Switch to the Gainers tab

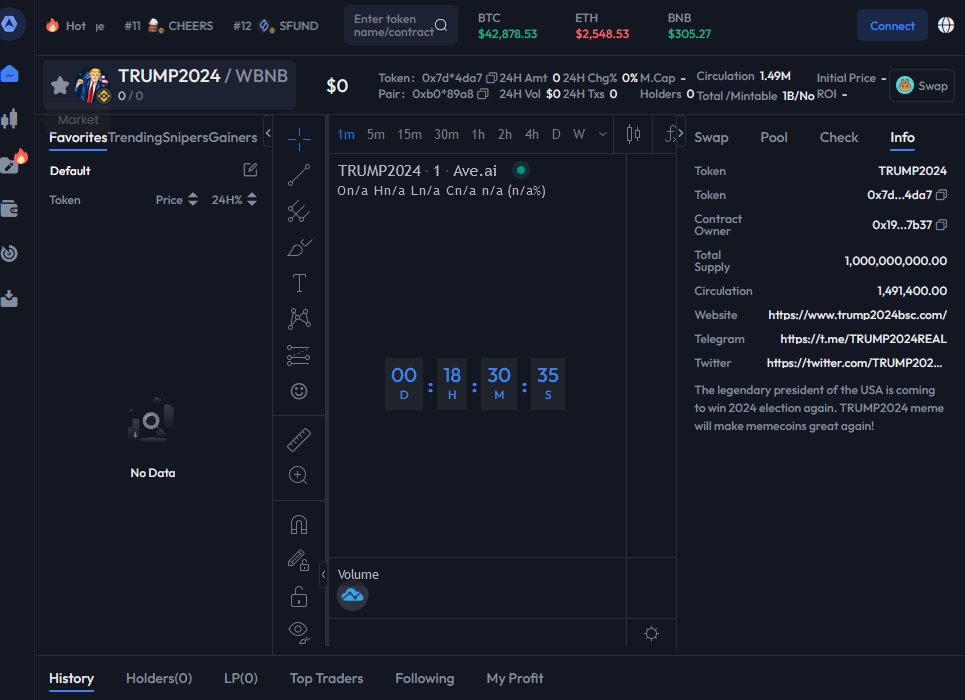pos(233,137)
